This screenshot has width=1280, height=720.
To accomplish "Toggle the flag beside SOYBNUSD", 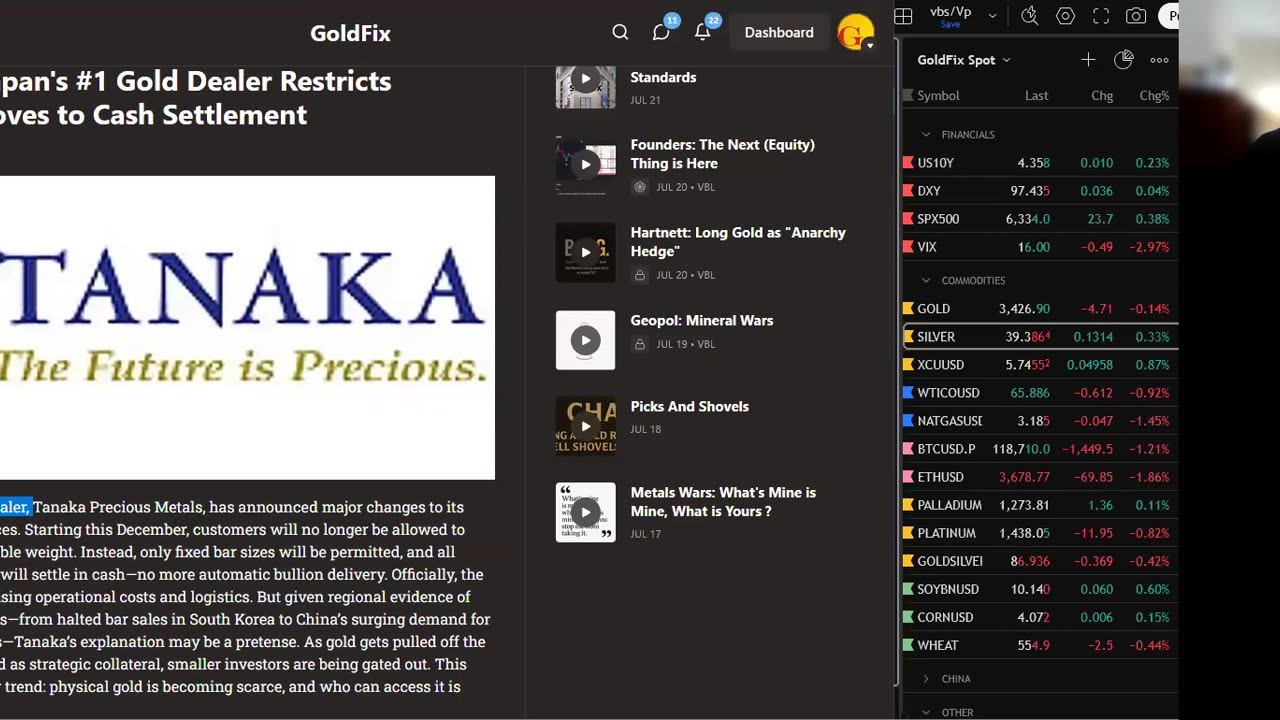I will coord(908,589).
